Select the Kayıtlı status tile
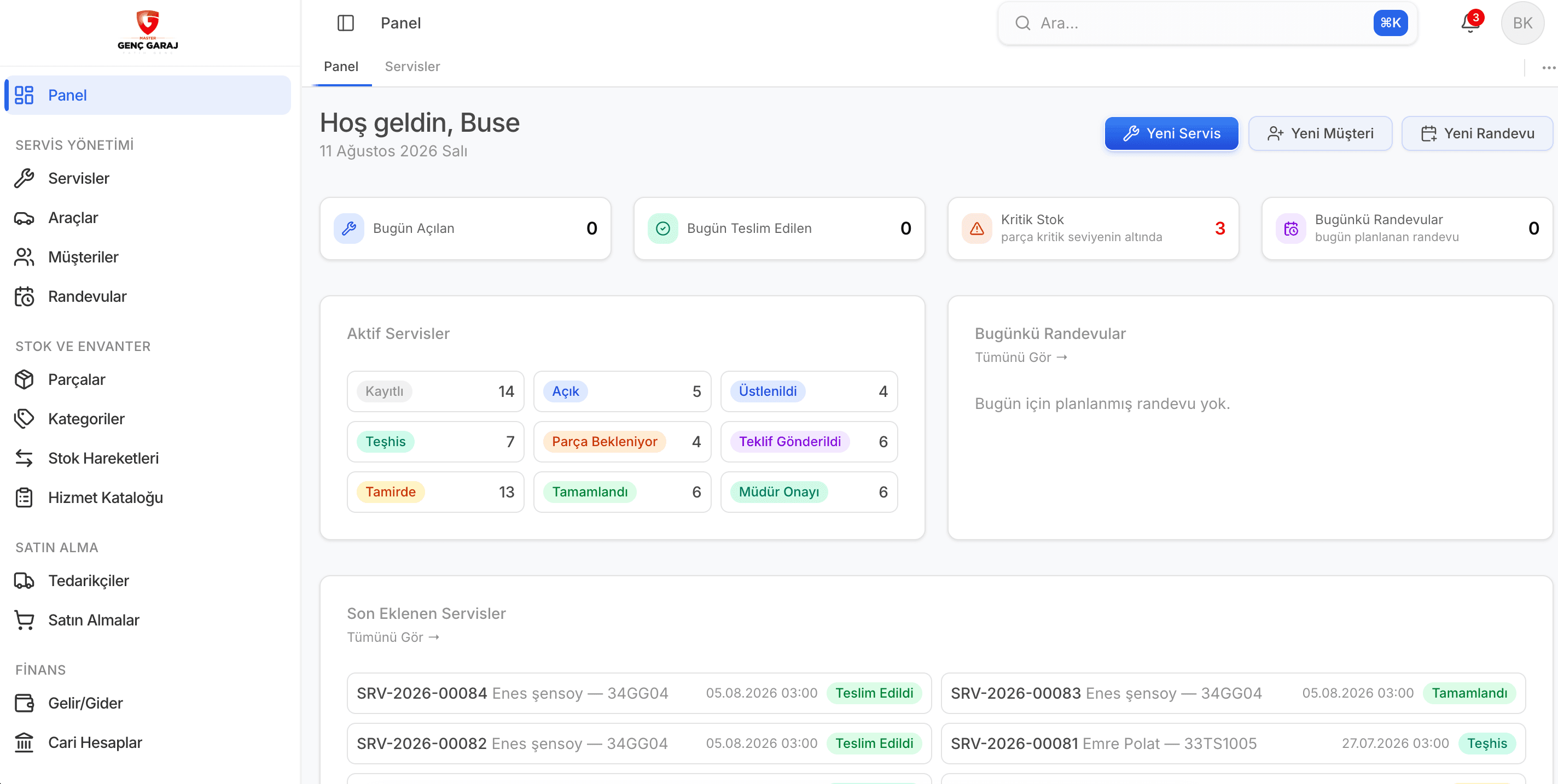 tap(435, 391)
